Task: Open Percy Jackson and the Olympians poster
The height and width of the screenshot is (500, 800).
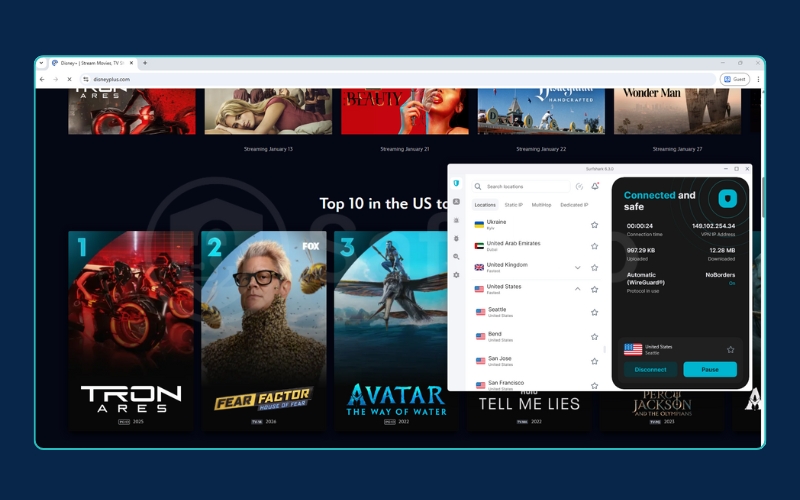Action: click(x=662, y=411)
